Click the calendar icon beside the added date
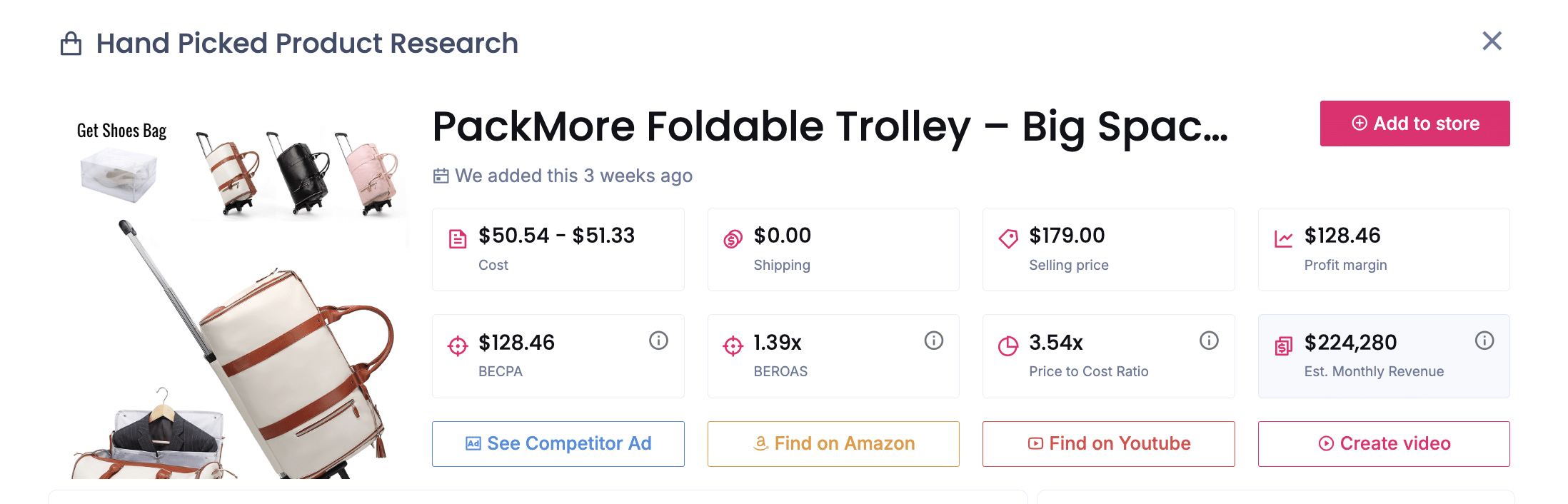This screenshot has height=504, width=1568. [x=441, y=176]
